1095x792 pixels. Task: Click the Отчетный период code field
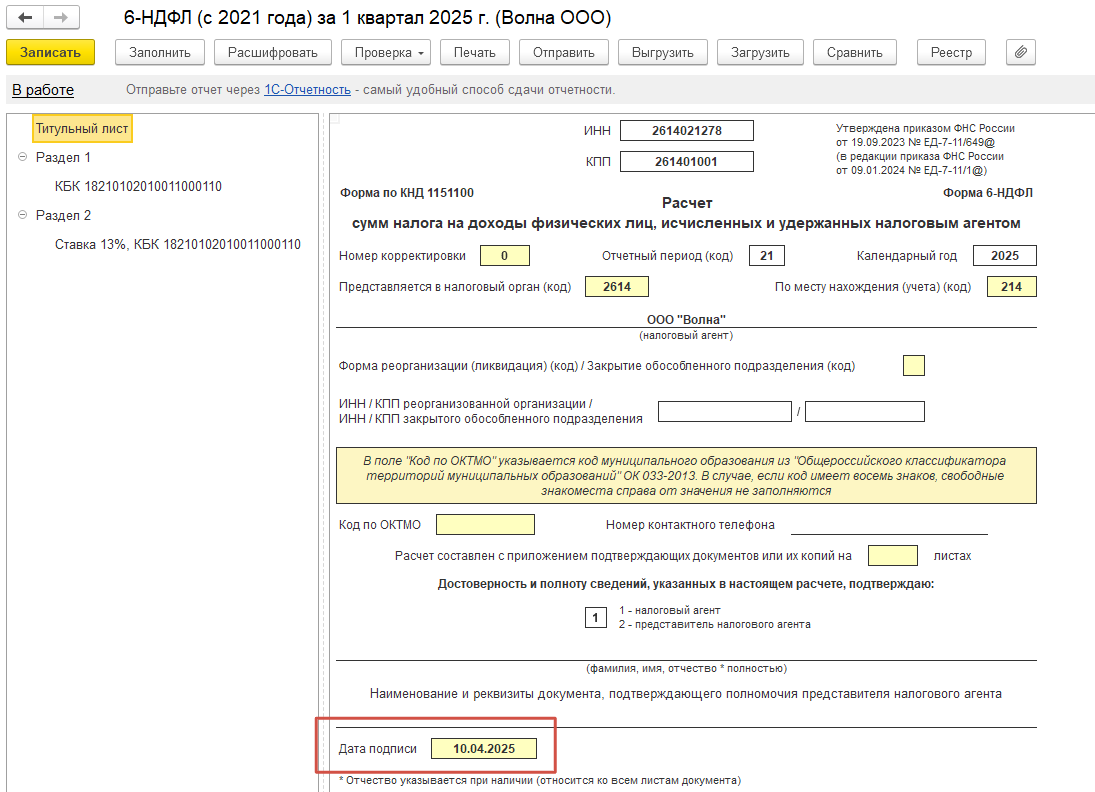click(x=767, y=256)
